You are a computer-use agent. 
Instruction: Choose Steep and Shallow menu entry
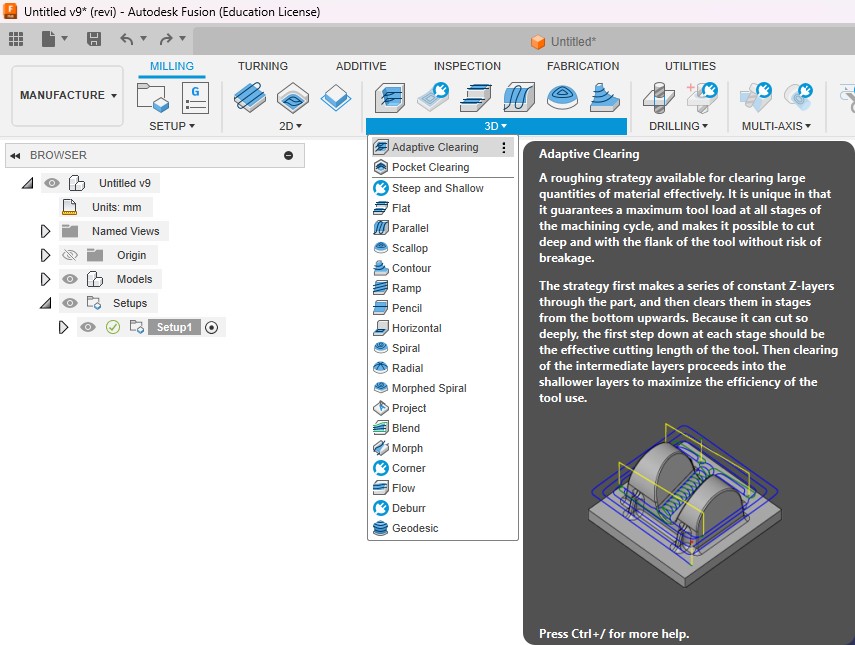[443, 188]
